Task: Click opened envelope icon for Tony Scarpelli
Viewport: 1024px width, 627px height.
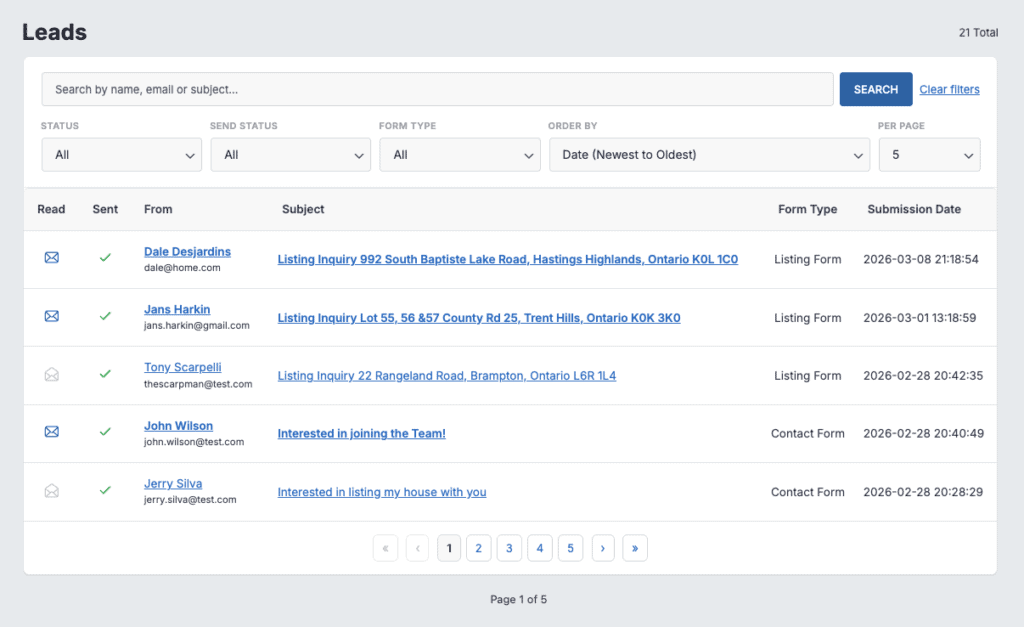Action: click(52, 374)
